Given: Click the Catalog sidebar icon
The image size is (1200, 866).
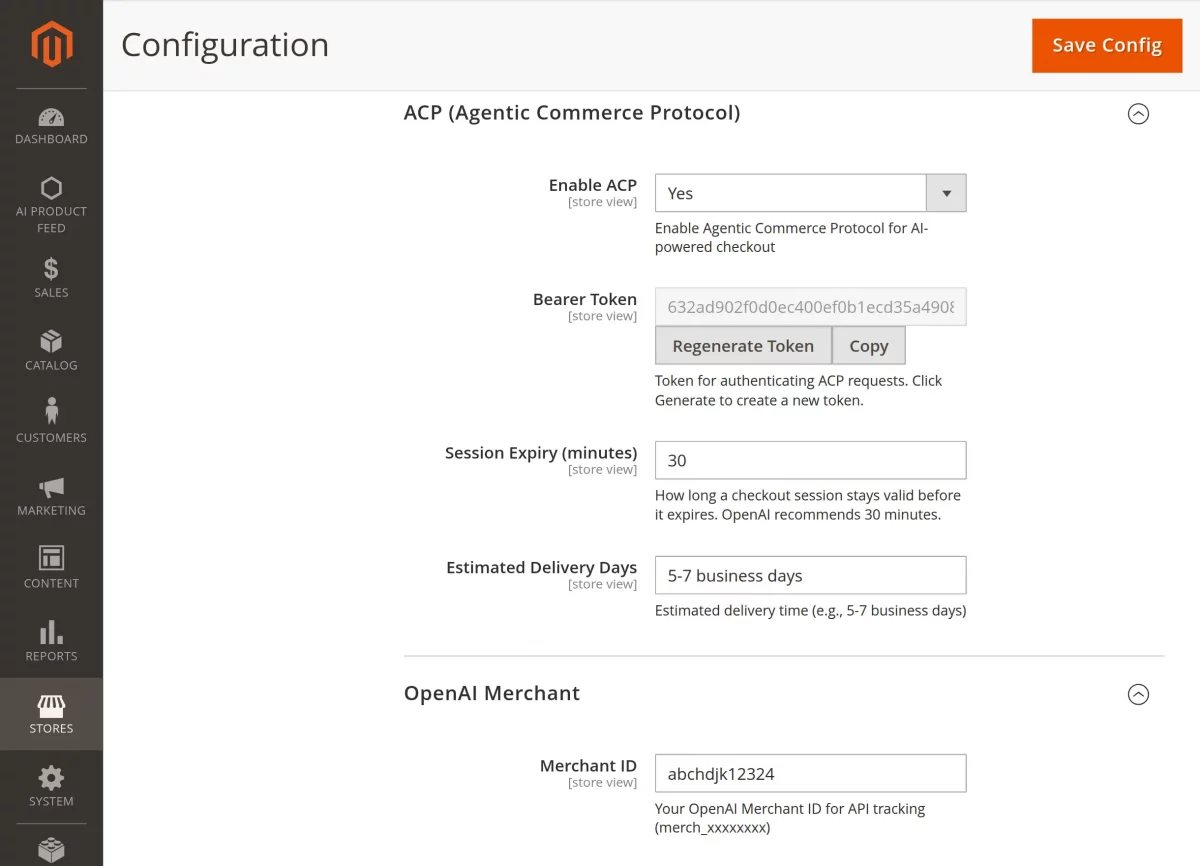Looking at the screenshot, I should [x=51, y=342].
